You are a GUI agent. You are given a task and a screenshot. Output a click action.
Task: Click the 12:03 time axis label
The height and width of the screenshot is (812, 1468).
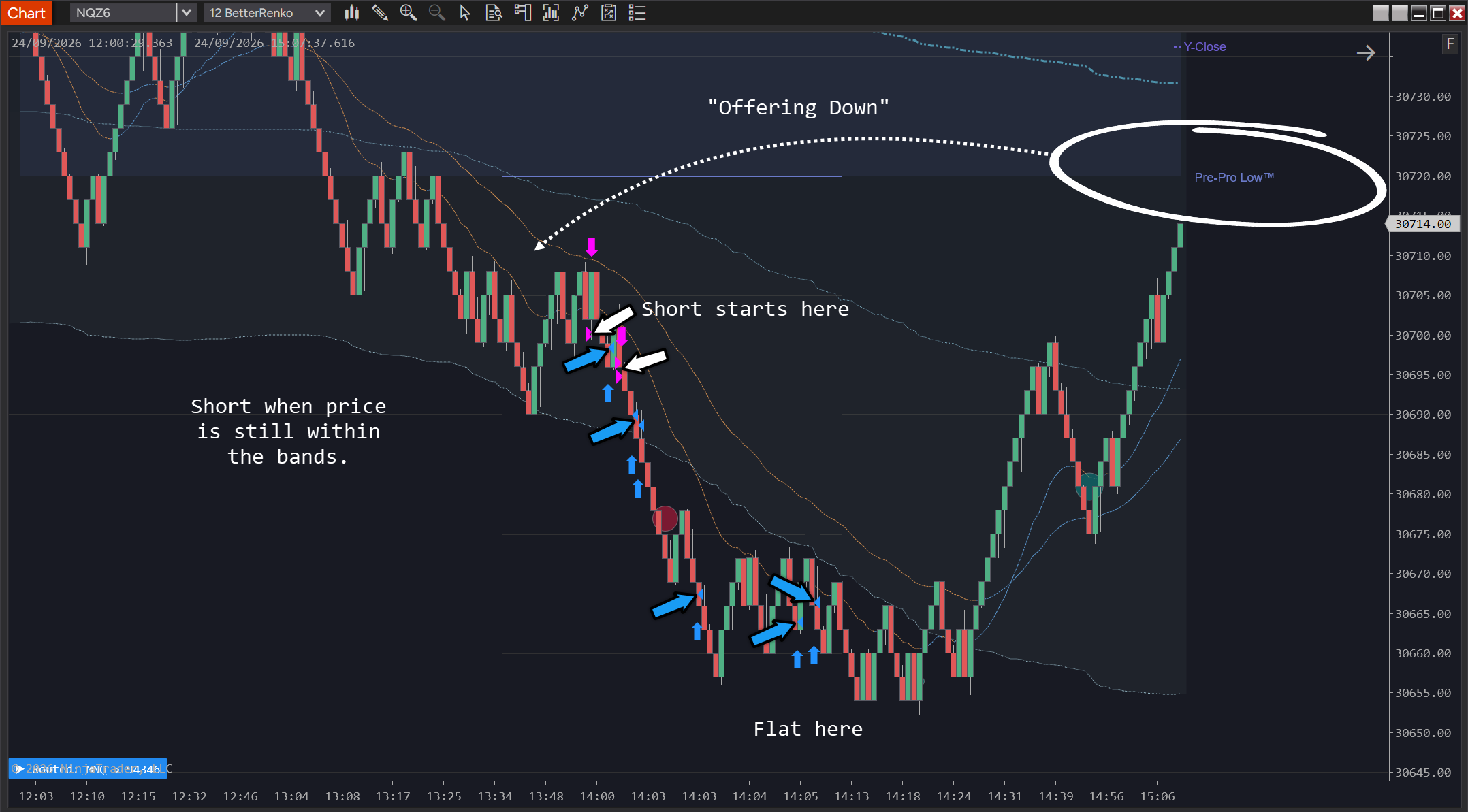point(35,796)
